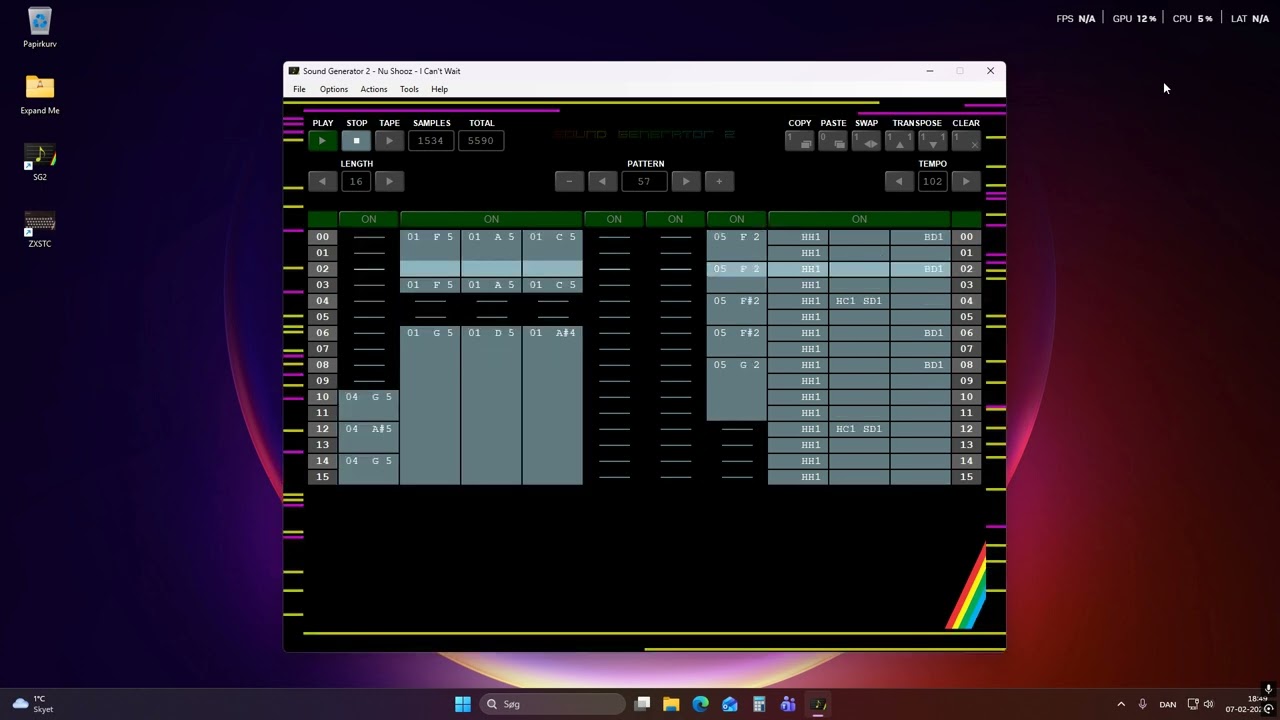Select the 01 A 5 cell in row 00

point(491,237)
